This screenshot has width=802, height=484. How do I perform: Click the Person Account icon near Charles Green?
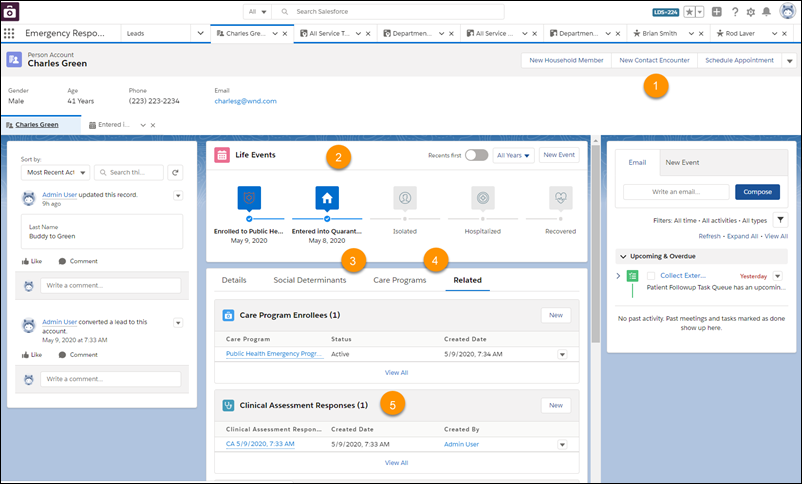click(14, 59)
